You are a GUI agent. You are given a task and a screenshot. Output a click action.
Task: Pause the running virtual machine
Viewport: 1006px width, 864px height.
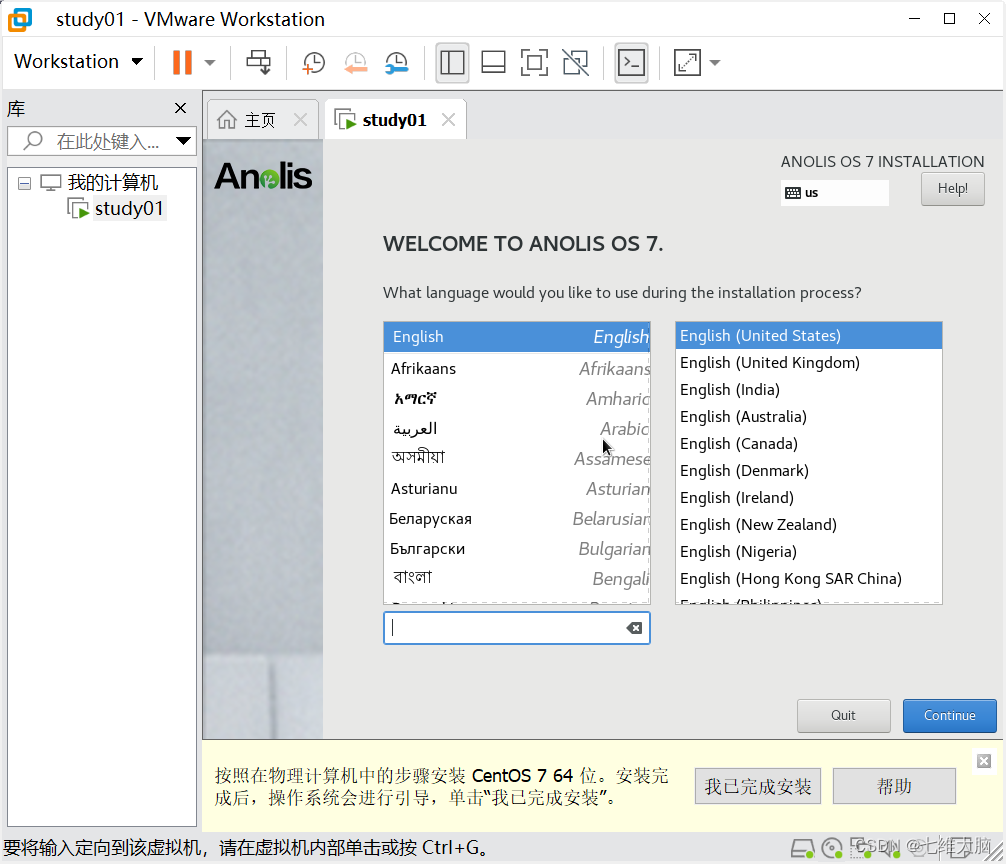click(x=182, y=62)
